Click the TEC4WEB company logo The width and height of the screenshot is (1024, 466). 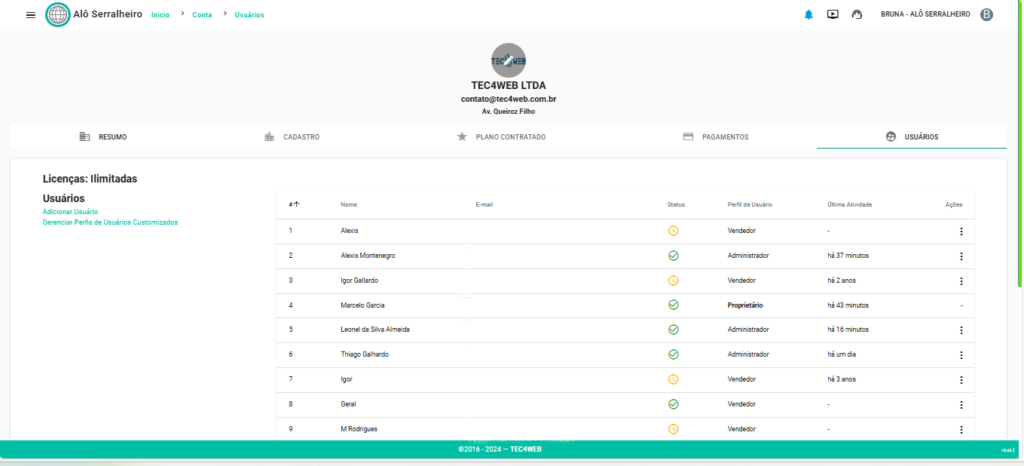[508, 60]
